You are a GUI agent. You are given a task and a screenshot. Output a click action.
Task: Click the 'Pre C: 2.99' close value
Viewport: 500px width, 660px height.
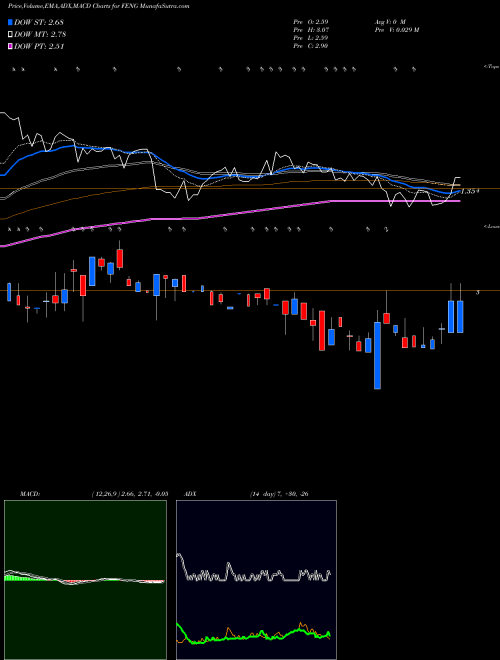(x=311, y=46)
